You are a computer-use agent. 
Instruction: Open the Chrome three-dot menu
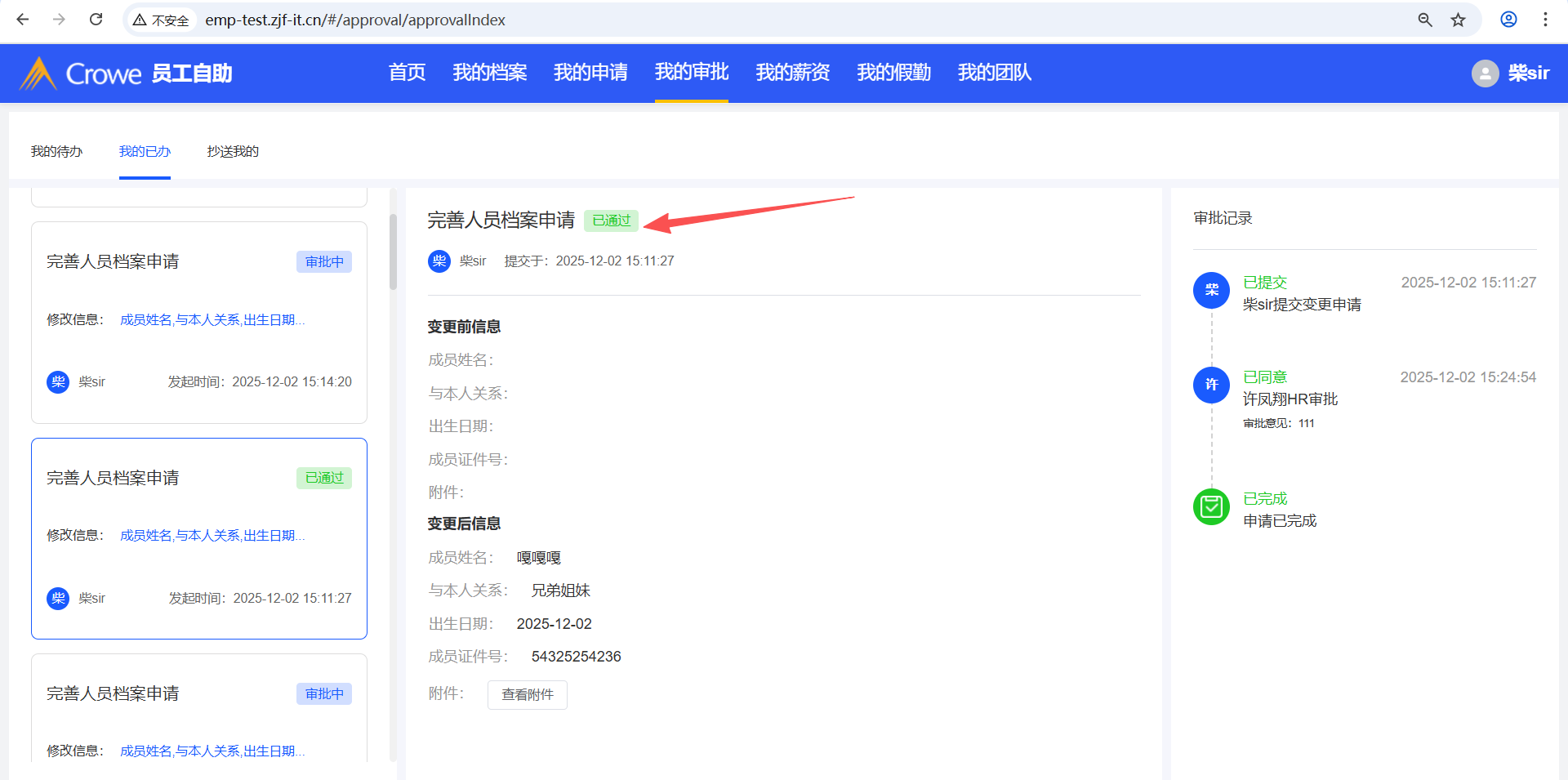point(1545,20)
